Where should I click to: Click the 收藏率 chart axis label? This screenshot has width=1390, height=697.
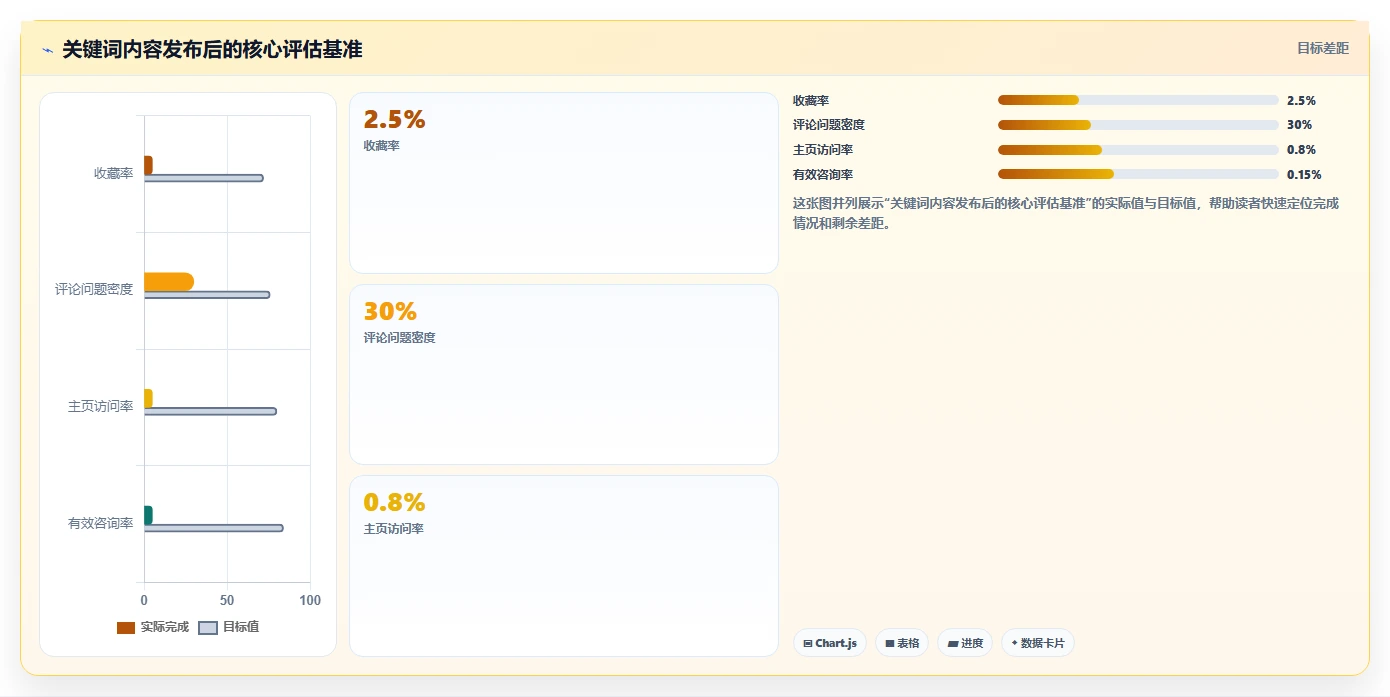[x=113, y=173]
